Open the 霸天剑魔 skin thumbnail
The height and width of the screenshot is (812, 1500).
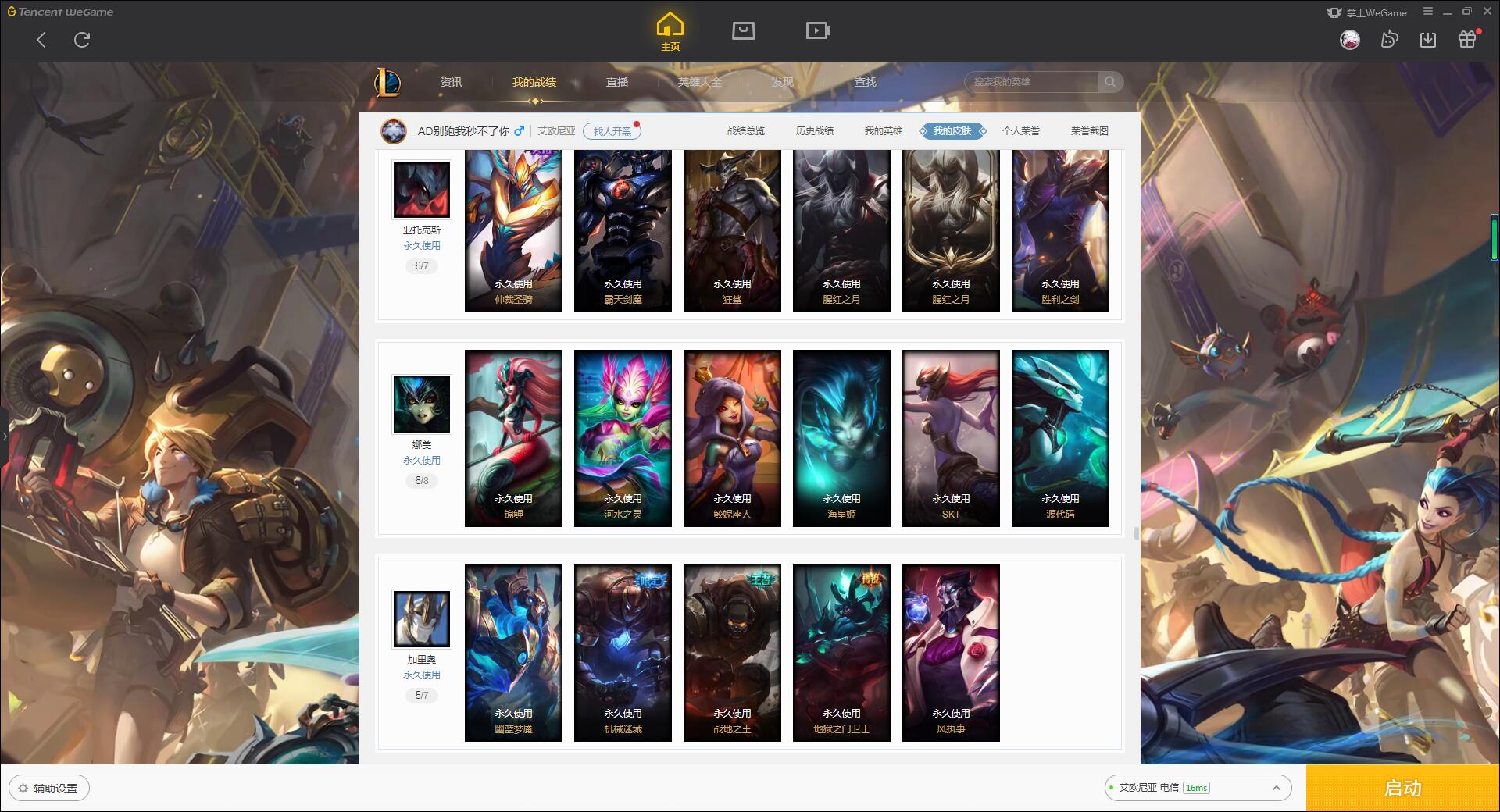click(623, 231)
